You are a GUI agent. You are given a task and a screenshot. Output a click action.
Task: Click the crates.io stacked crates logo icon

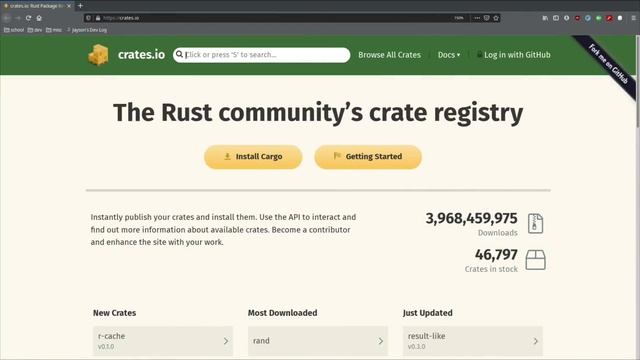[98, 55]
